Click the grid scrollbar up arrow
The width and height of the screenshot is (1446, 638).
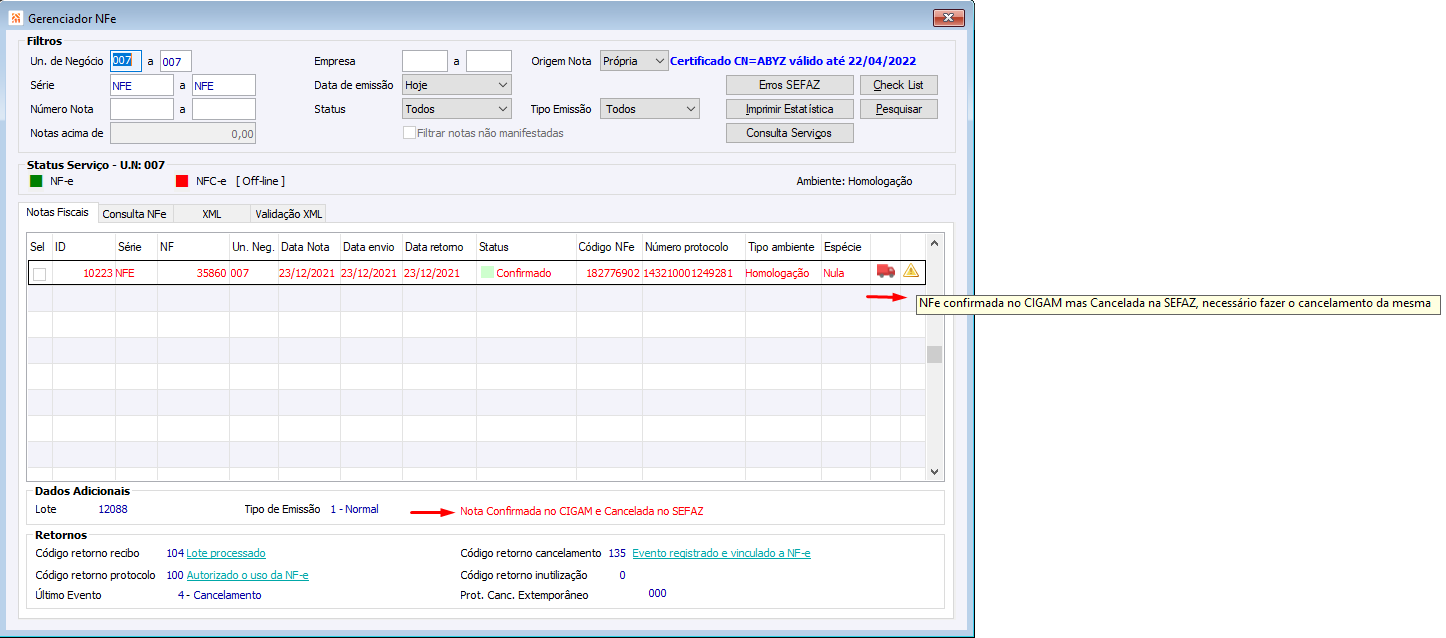934,243
